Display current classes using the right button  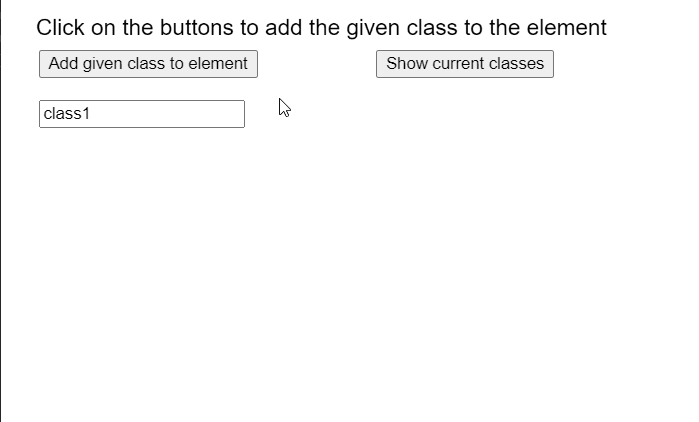tap(465, 64)
